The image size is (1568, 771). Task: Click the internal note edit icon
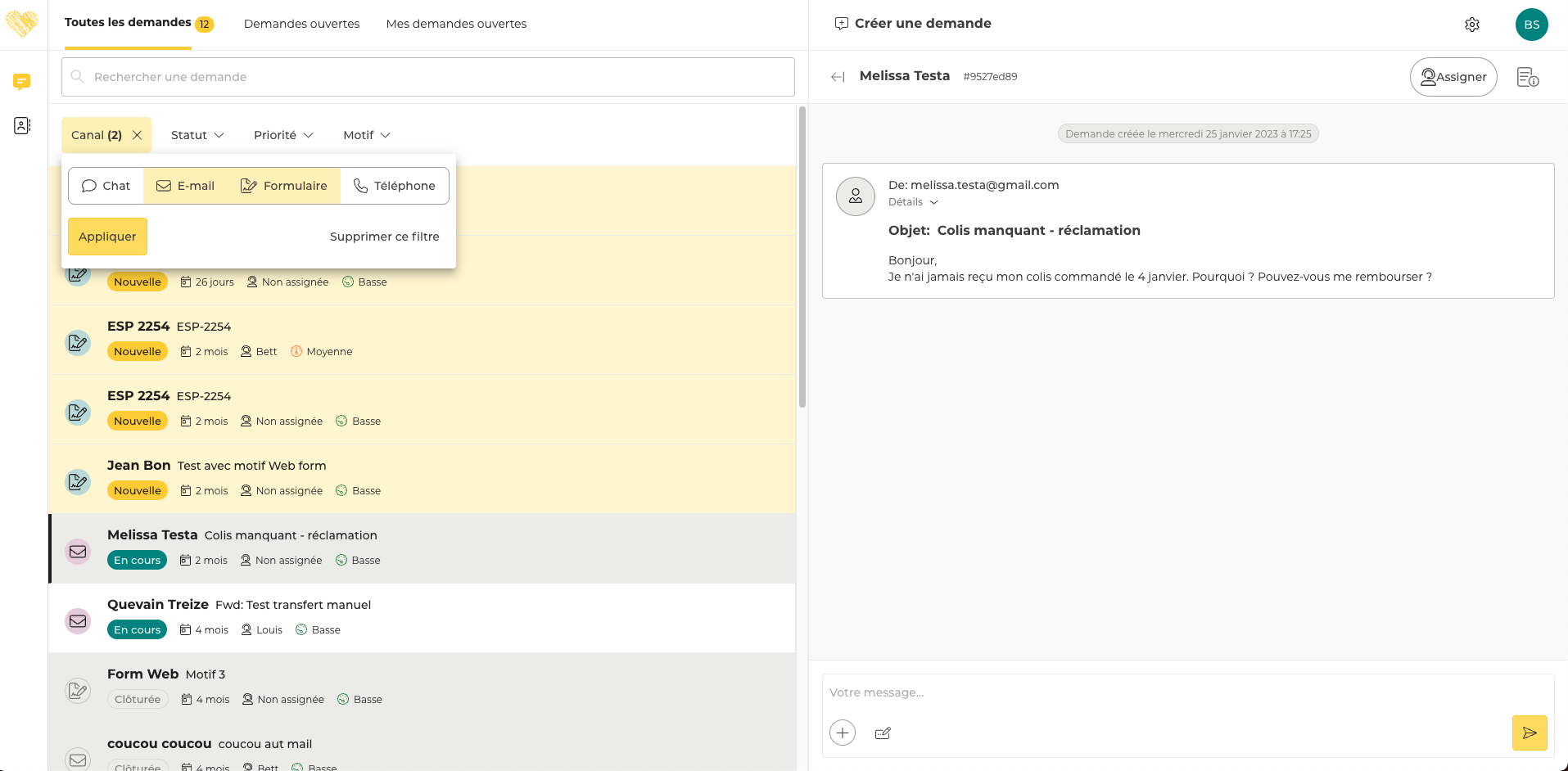(x=883, y=733)
